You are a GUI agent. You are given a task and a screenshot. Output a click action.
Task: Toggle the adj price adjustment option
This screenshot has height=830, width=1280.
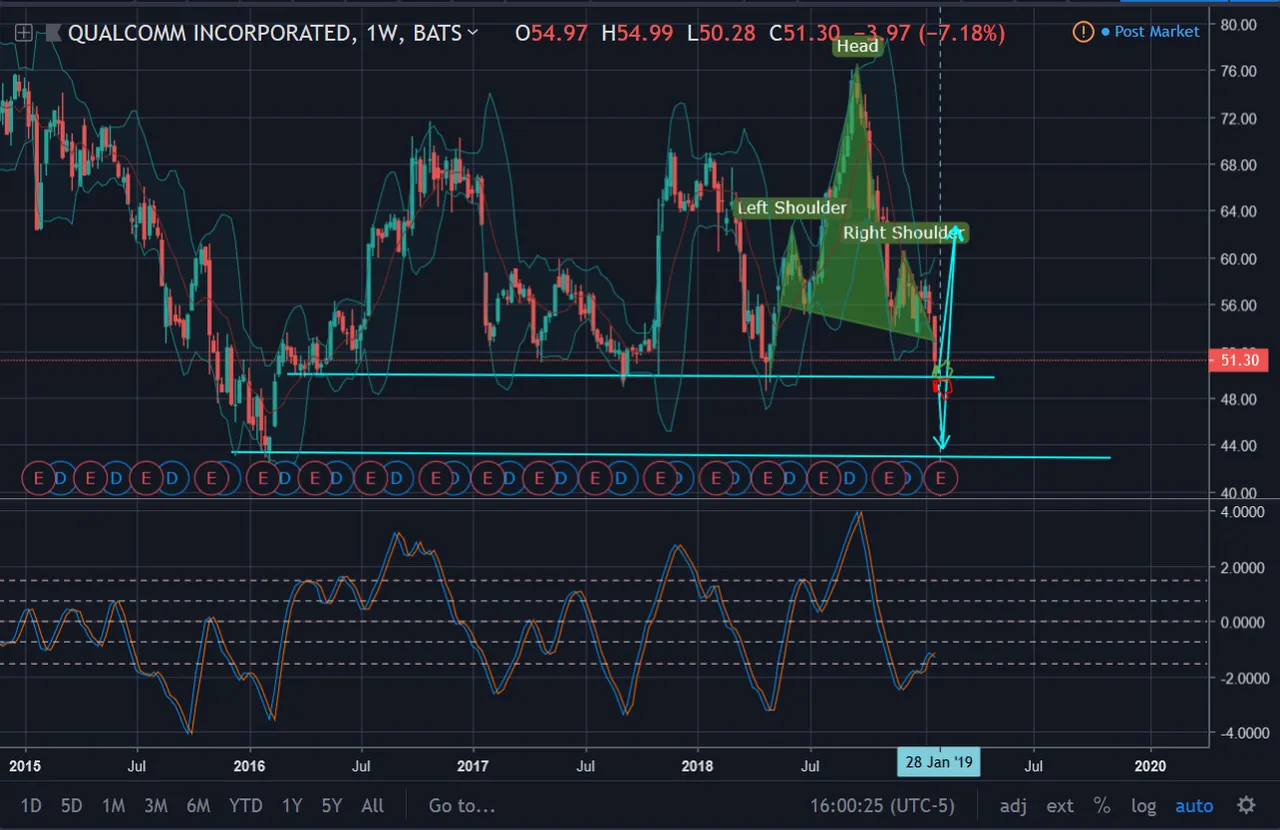tap(1013, 806)
